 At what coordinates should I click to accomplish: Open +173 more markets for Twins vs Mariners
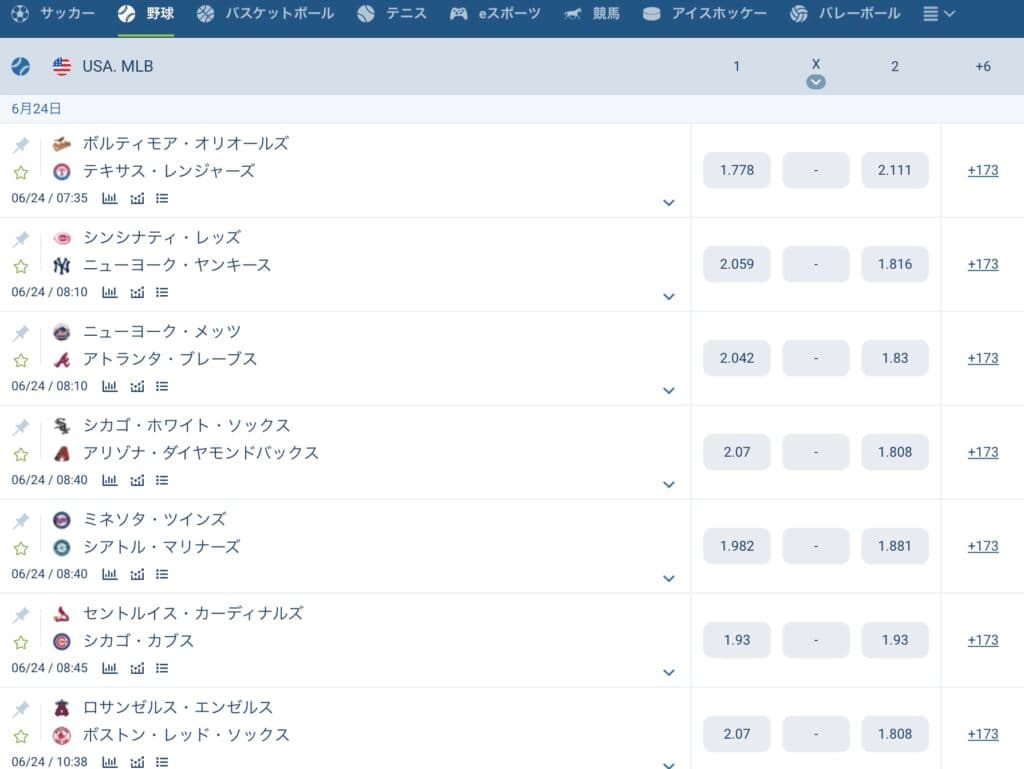pos(983,546)
